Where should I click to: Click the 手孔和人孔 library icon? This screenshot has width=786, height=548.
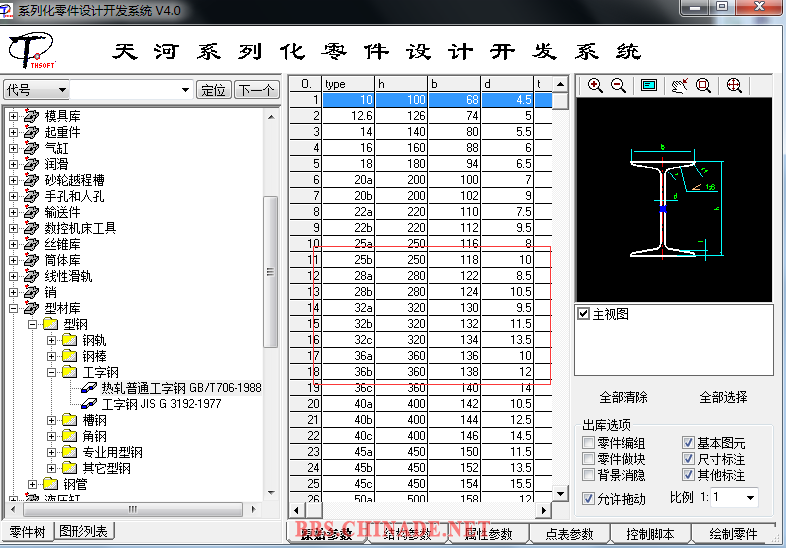[x=31, y=197]
